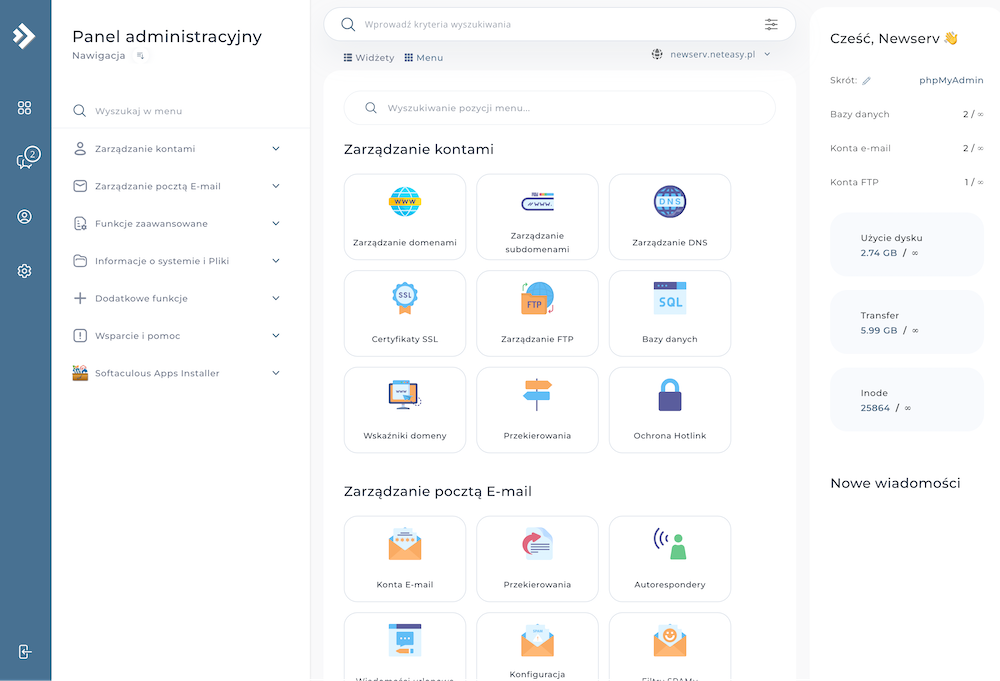Image resolution: width=1000 pixels, height=681 pixels.
Task: Open Bazy danych tile
Action: pos(669,312)
